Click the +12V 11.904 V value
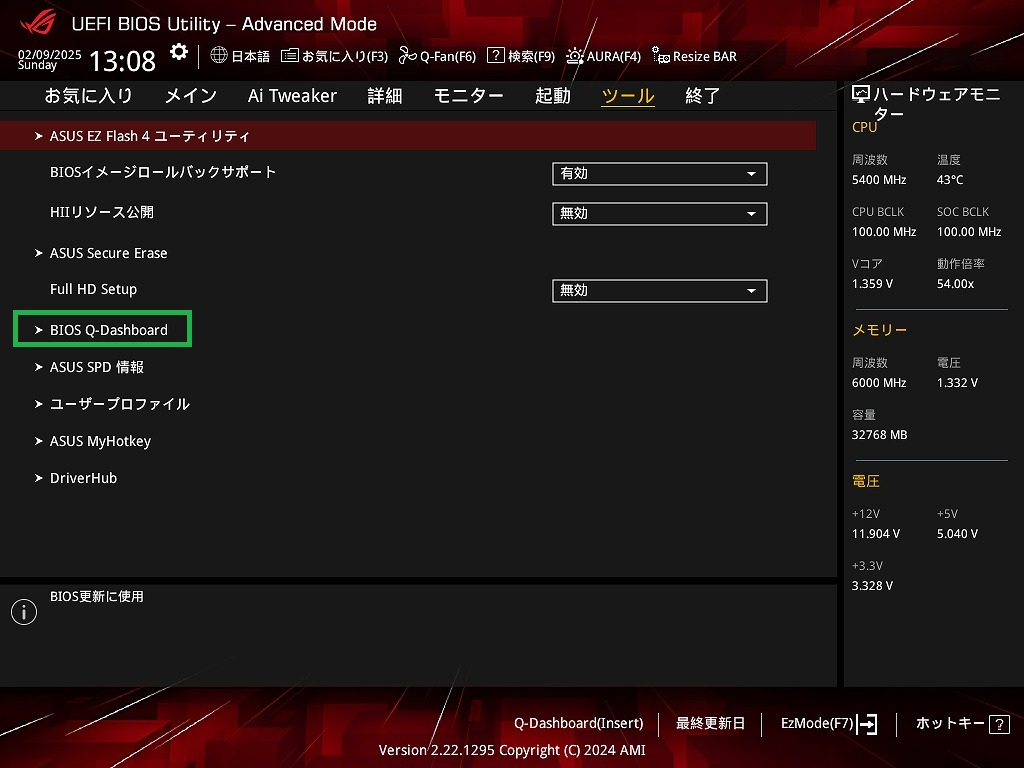The image size is (1024, 768). pyautogui.click(x=876, y=534)
